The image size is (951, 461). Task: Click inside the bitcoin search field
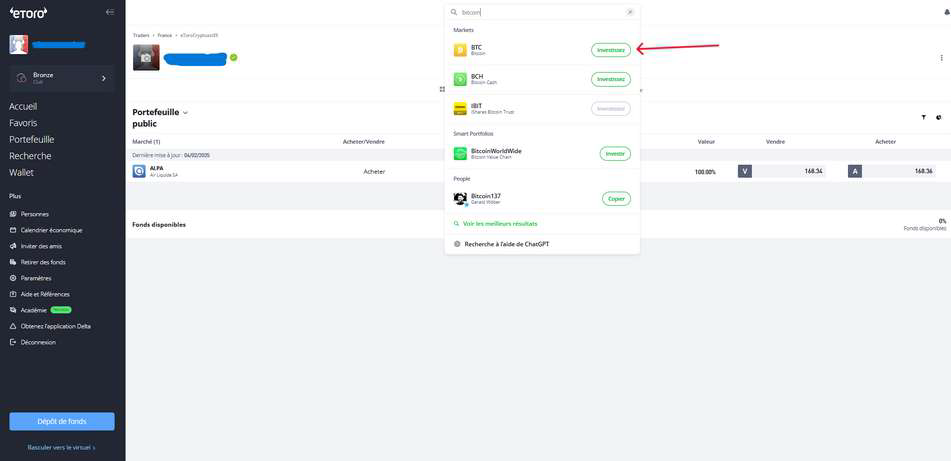[x=540, y=12]
